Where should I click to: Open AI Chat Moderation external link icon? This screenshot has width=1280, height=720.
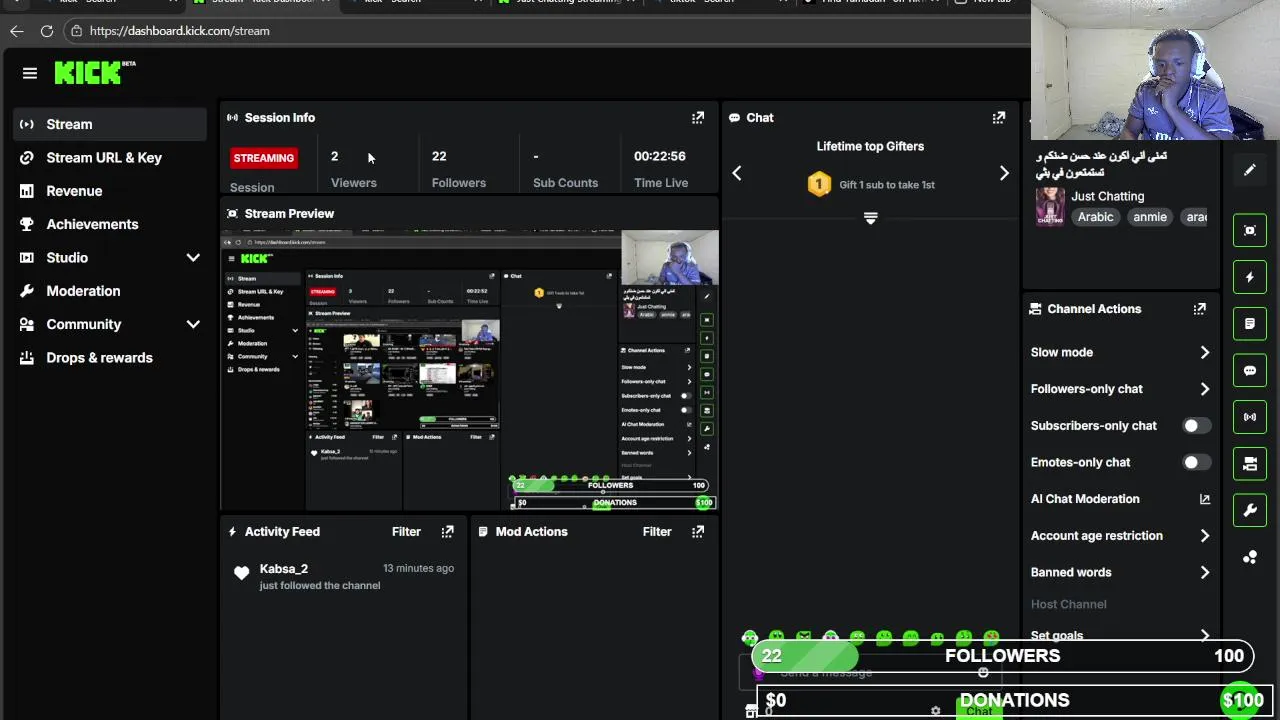point(1204,499)
